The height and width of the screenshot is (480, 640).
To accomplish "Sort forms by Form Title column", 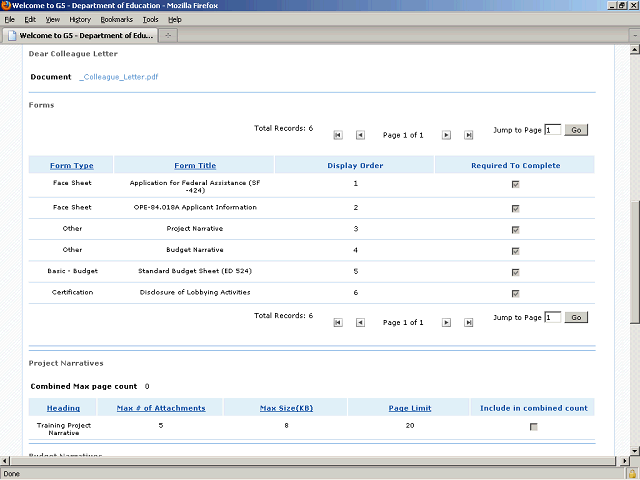I will click(194, 165).
